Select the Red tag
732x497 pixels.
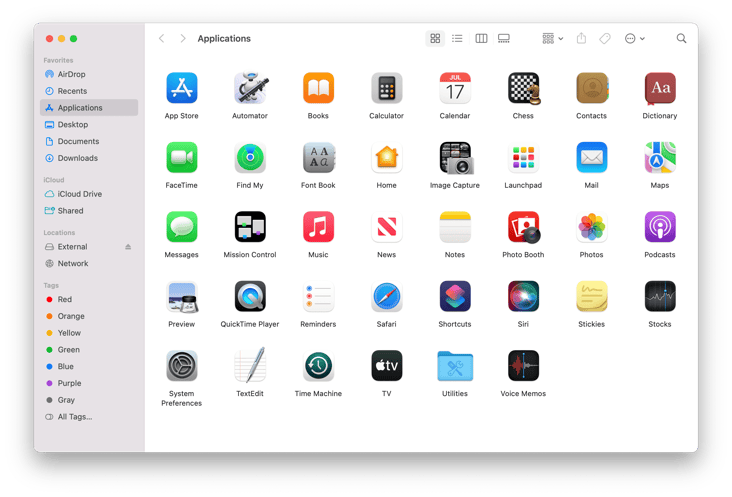tap(89, 300)
